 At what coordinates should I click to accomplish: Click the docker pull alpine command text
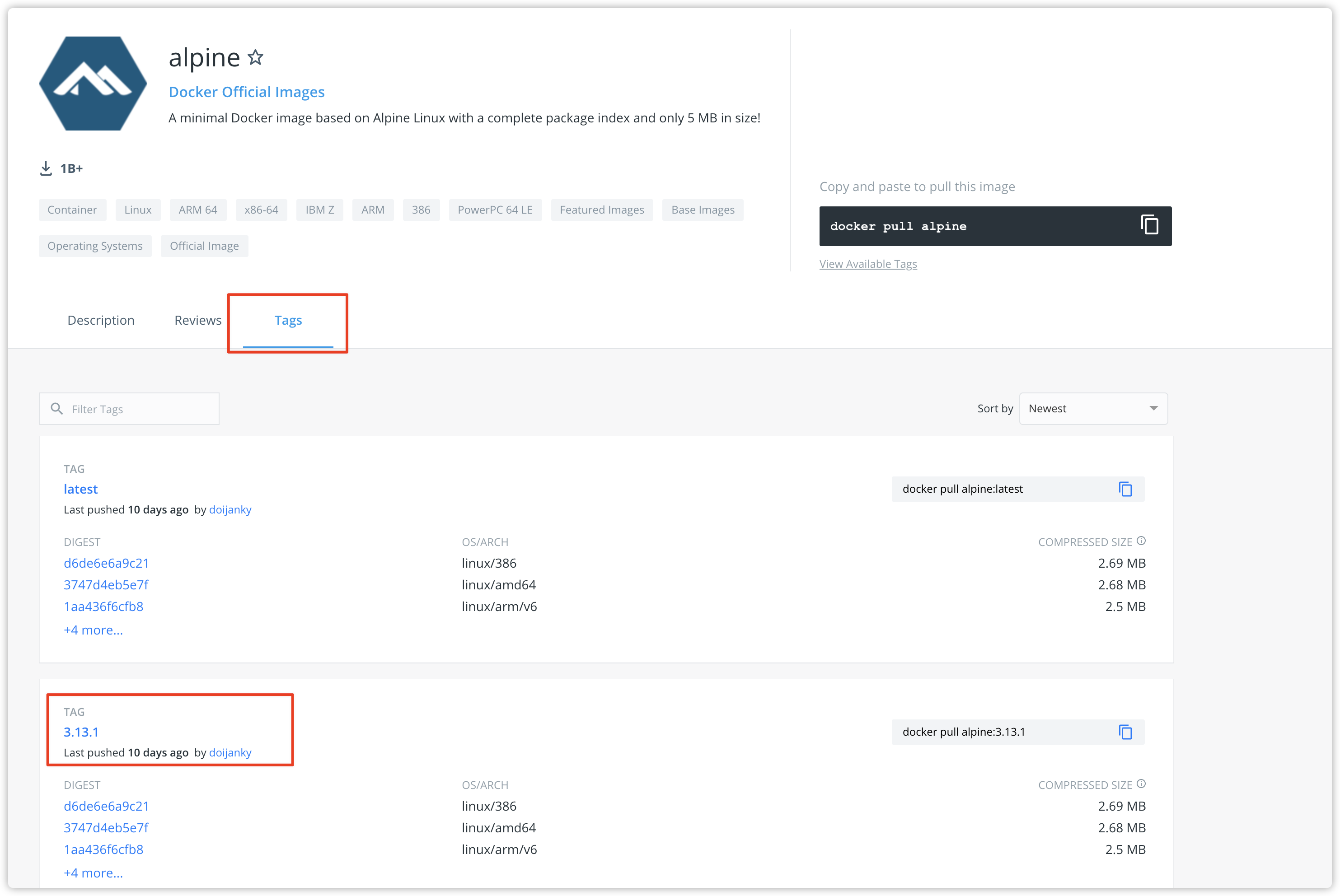898,226
